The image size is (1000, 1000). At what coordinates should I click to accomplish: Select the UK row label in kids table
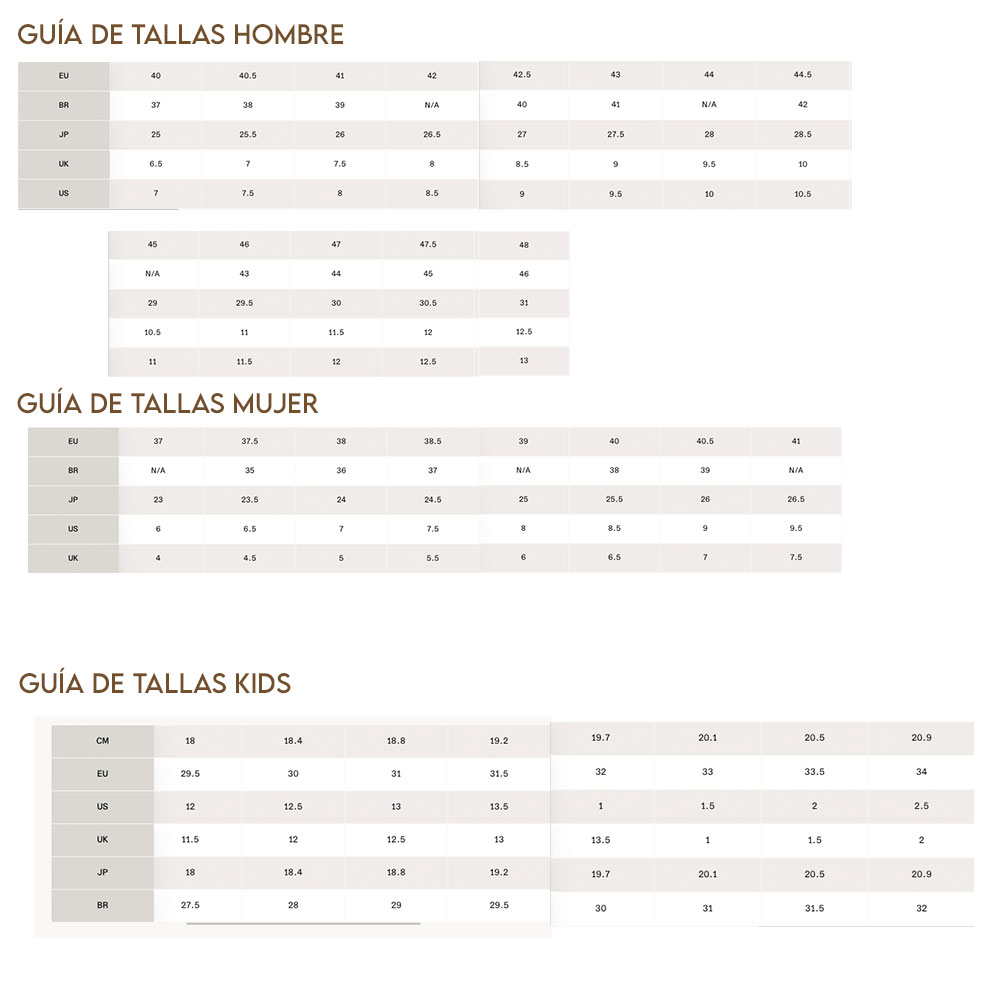point(103,839)
